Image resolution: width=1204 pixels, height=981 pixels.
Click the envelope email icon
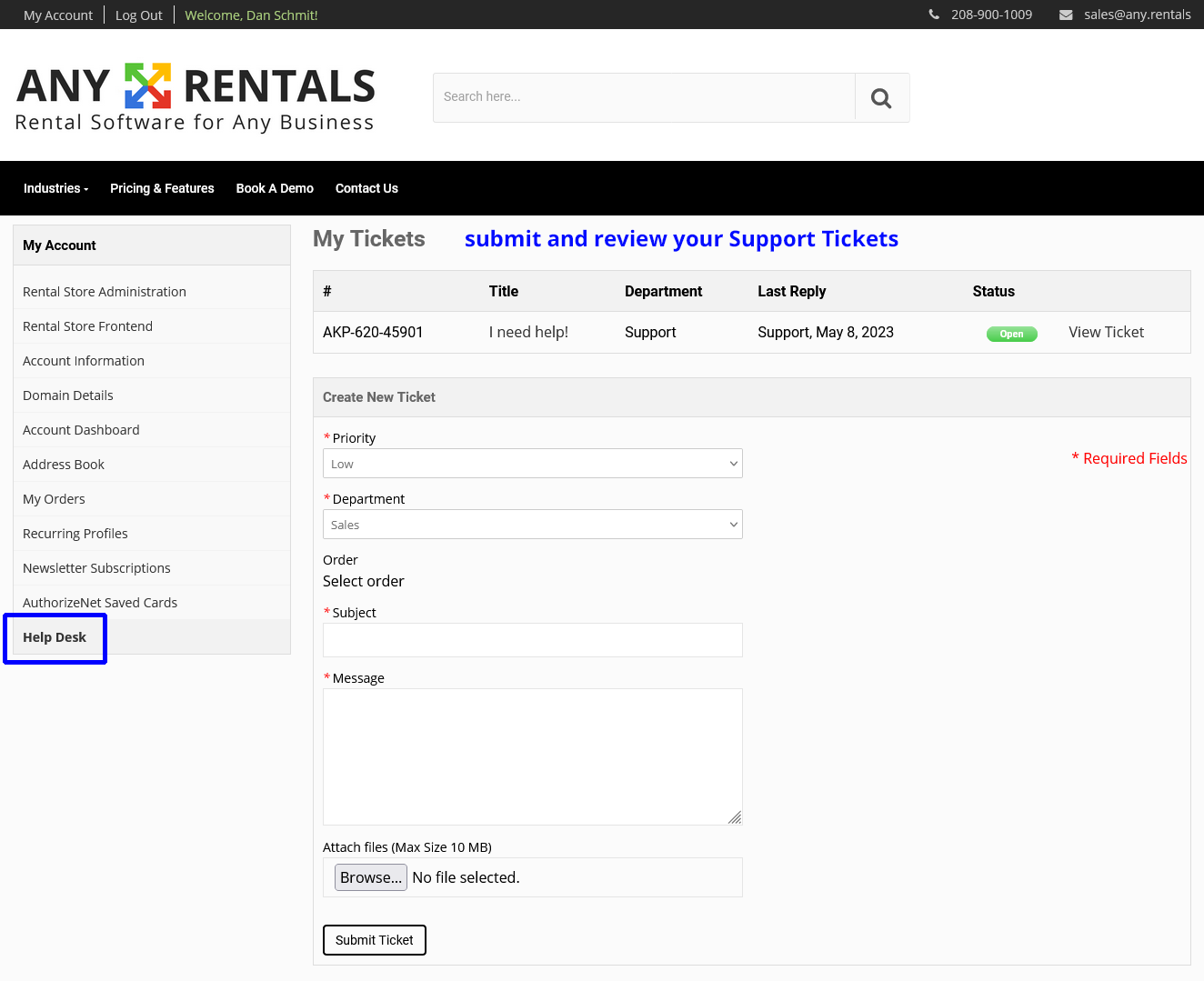[1066, 15]
